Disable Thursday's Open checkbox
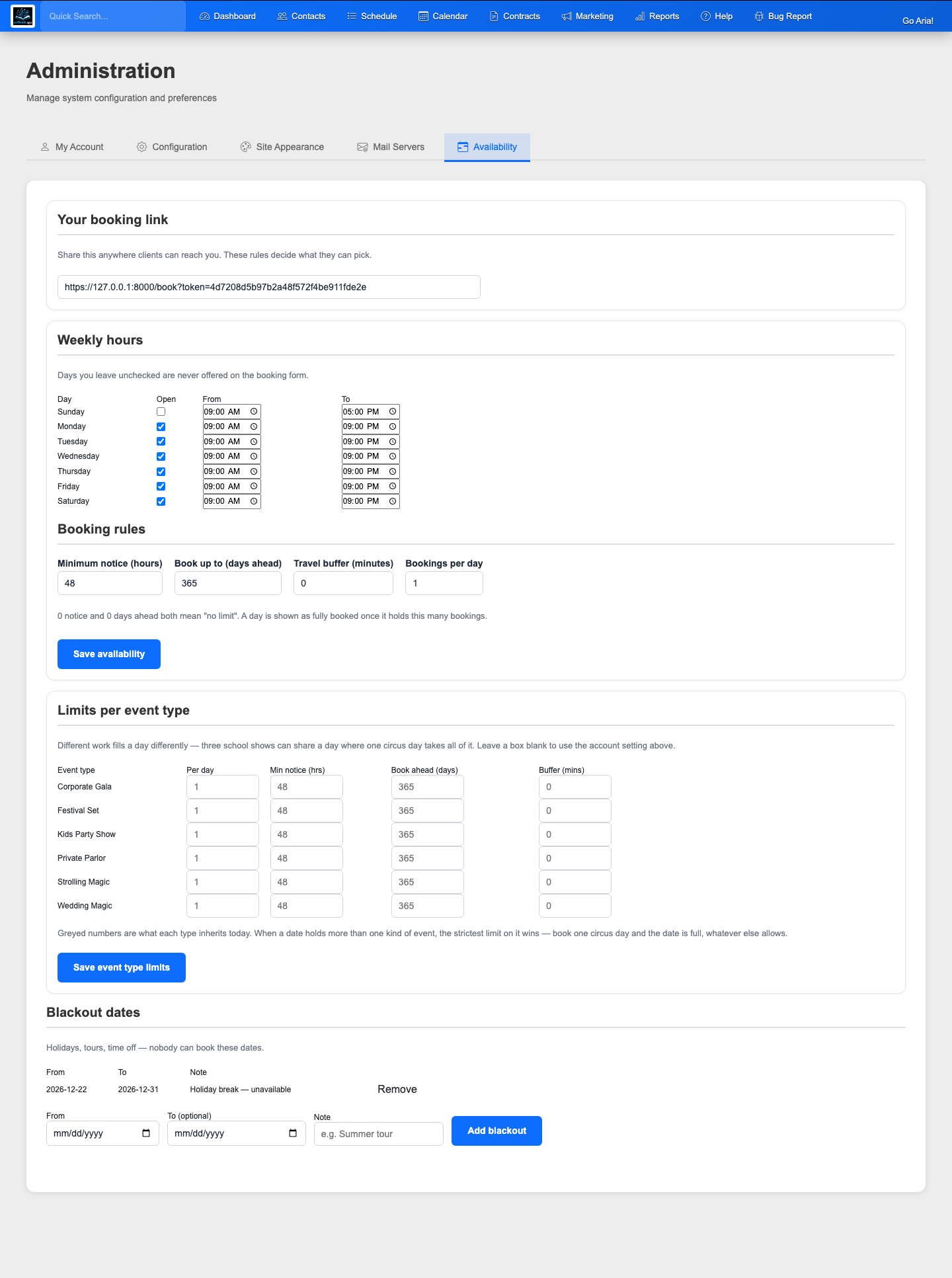 point(161,471)
